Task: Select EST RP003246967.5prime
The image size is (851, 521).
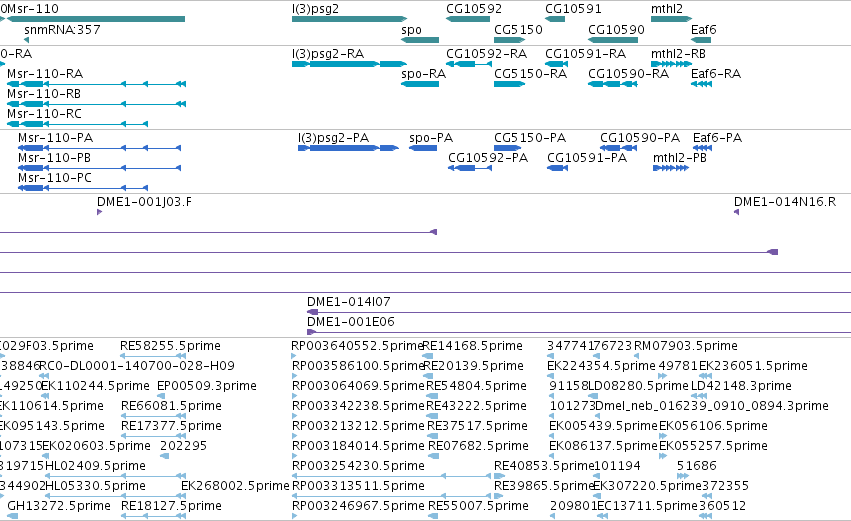Action: click(x=294, y=516)
